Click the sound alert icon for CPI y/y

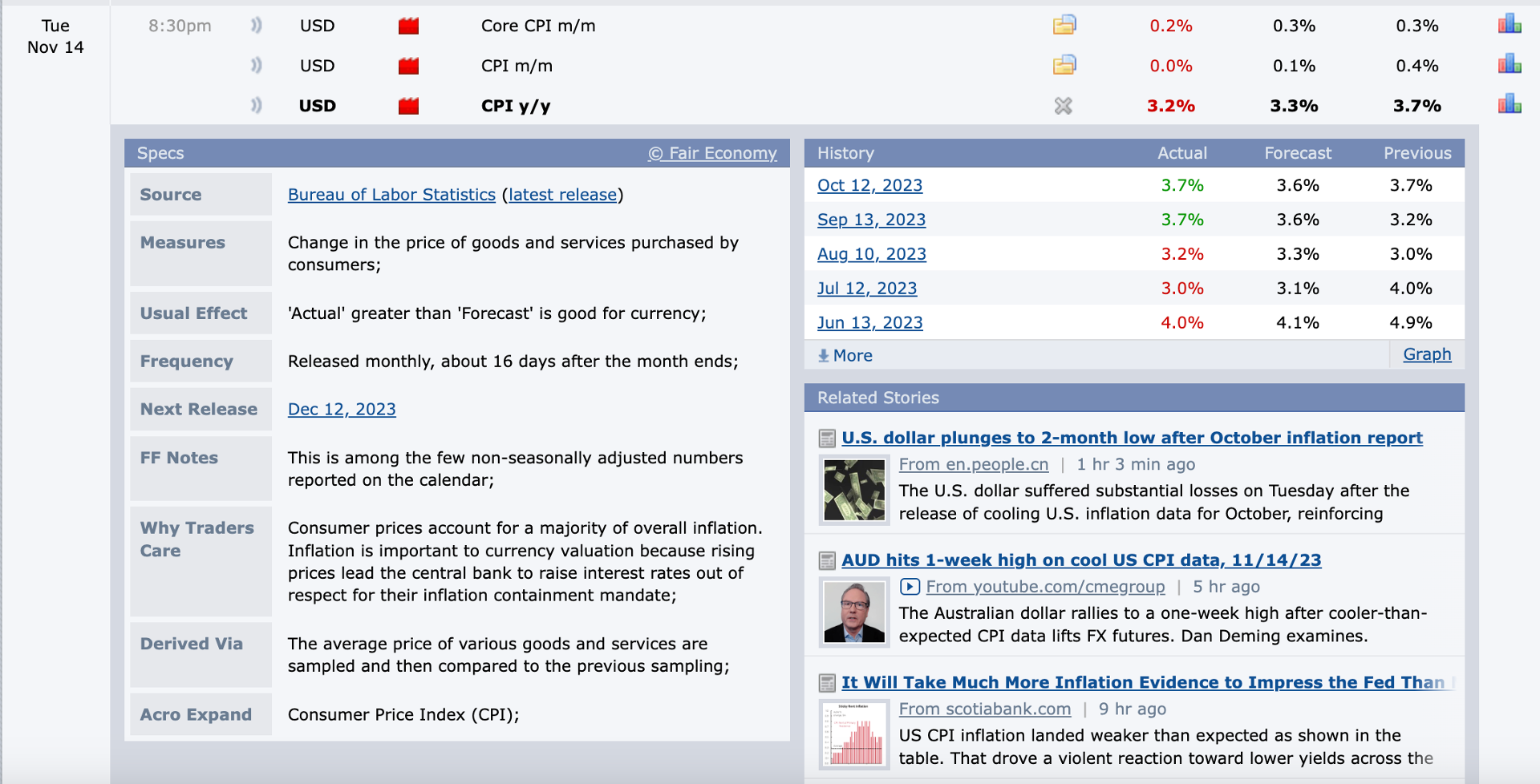[256, 106]
